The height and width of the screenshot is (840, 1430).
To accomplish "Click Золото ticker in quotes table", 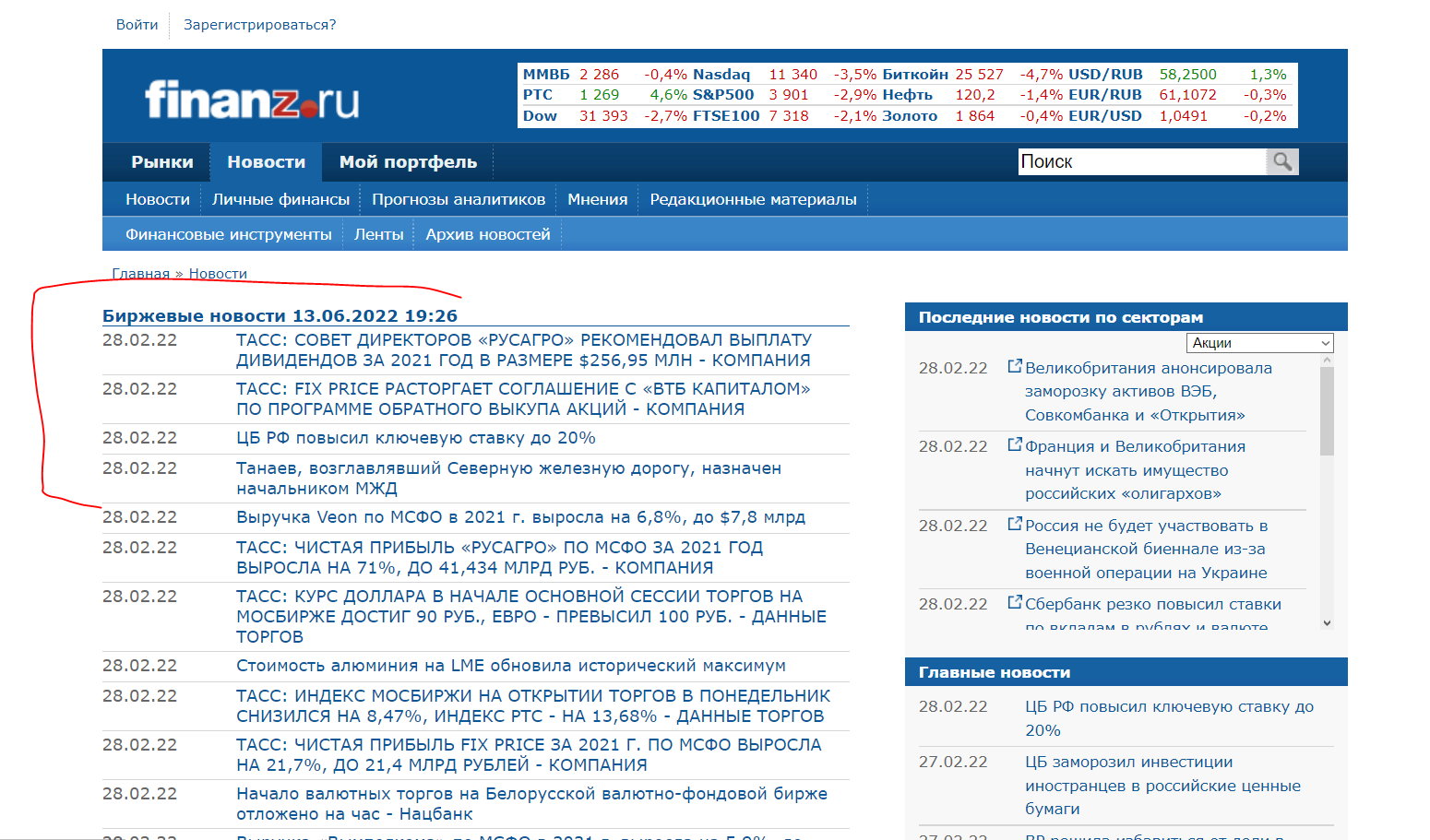I will pyautogui.click(x=910, y=116).
